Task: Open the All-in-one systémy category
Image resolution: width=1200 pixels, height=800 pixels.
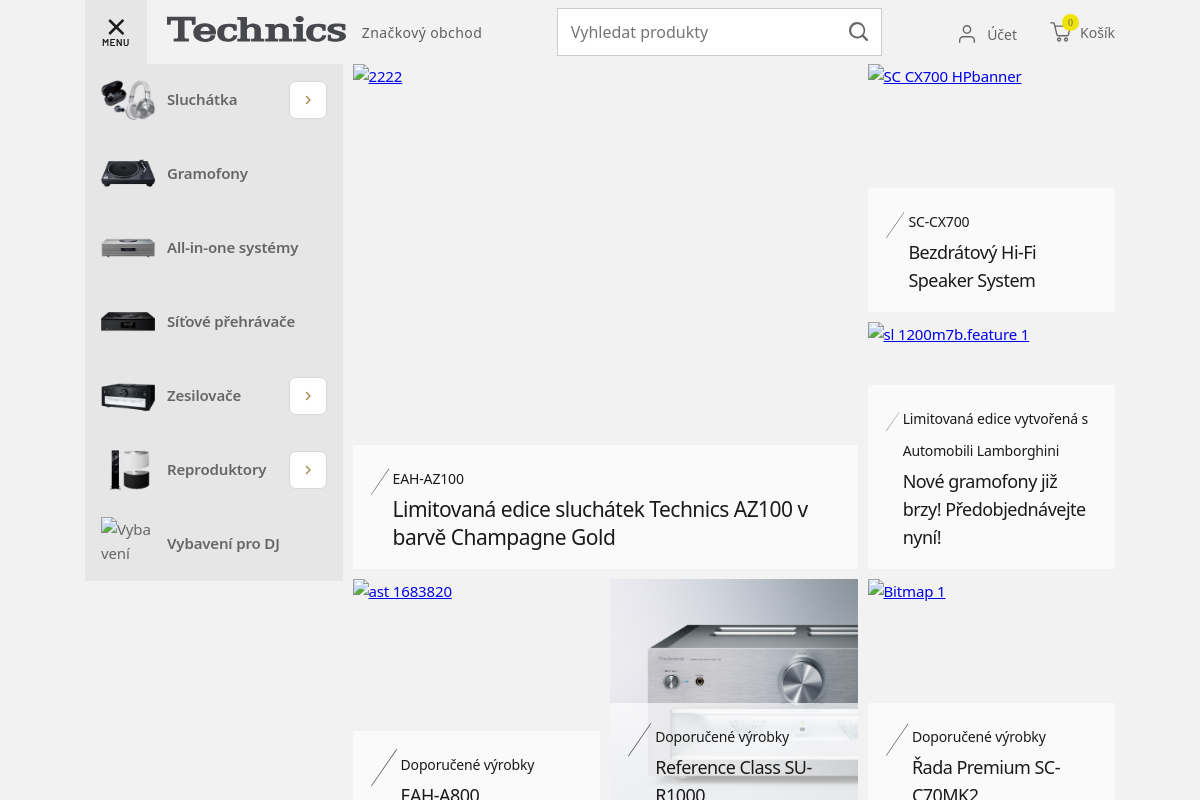Action: tap(232, 248)
